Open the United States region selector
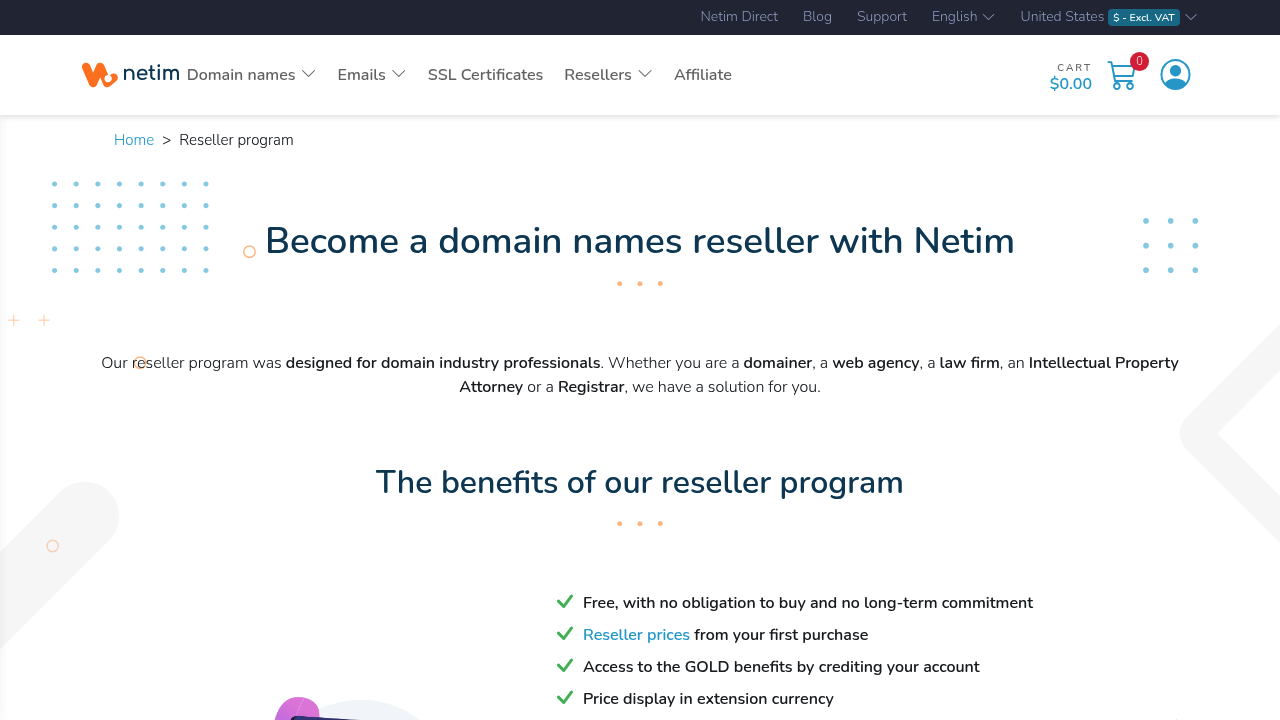Screen dimensions: 1280x720 tap(1062, 16)
